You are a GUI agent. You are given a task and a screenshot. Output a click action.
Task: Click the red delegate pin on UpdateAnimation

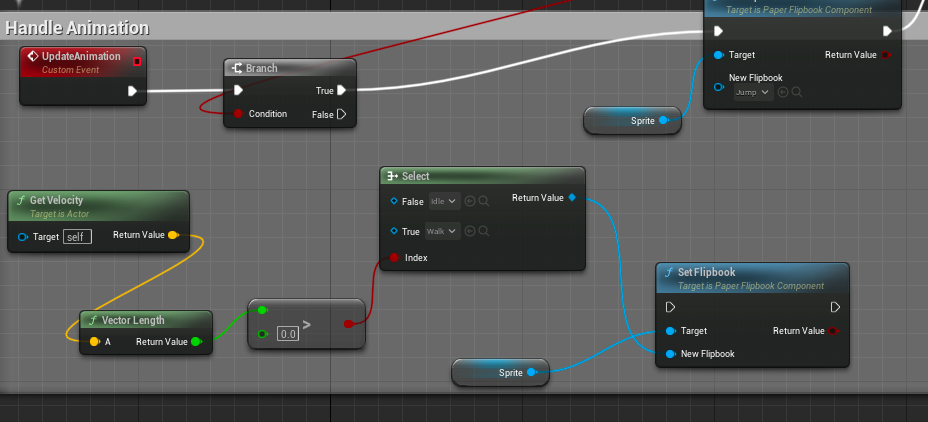(x=137, y=61)
